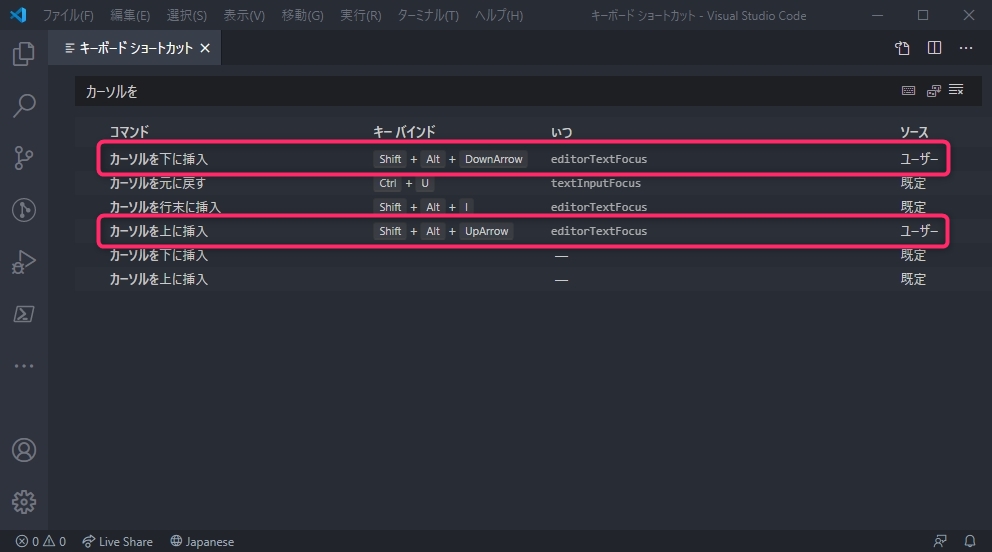Click the カーソルを search input field
Viewport: 992px width, 552px height.
[480, 91]
